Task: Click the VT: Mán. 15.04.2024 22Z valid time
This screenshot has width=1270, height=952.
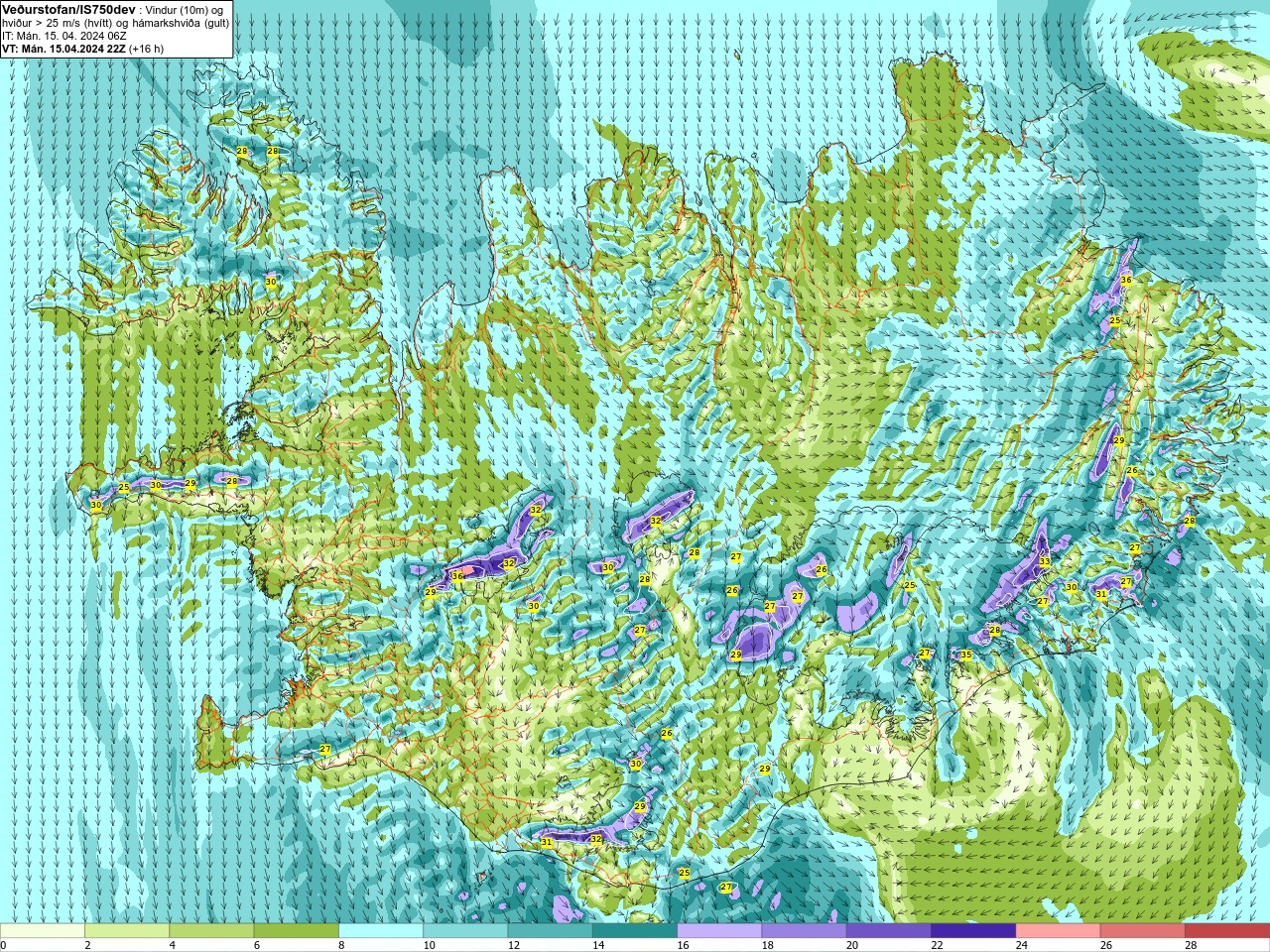Action: [x=63, y=49]
